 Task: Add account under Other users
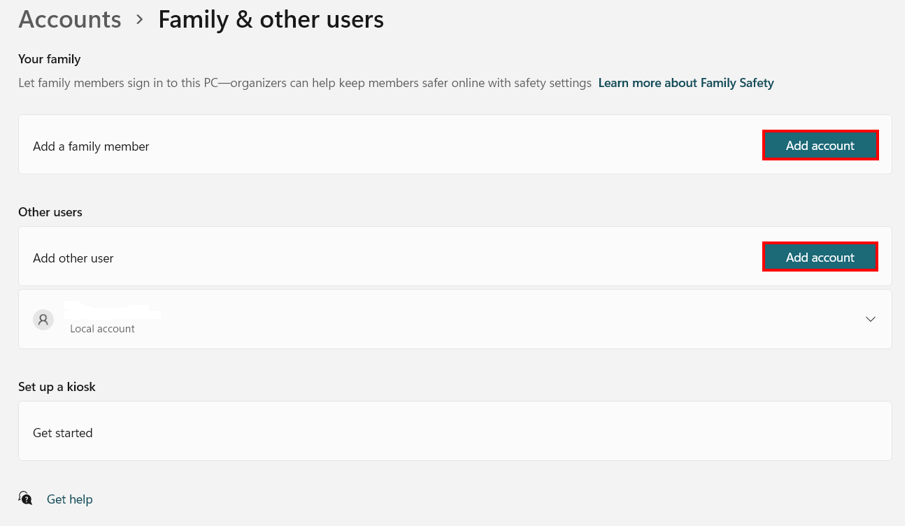[820, 257]
